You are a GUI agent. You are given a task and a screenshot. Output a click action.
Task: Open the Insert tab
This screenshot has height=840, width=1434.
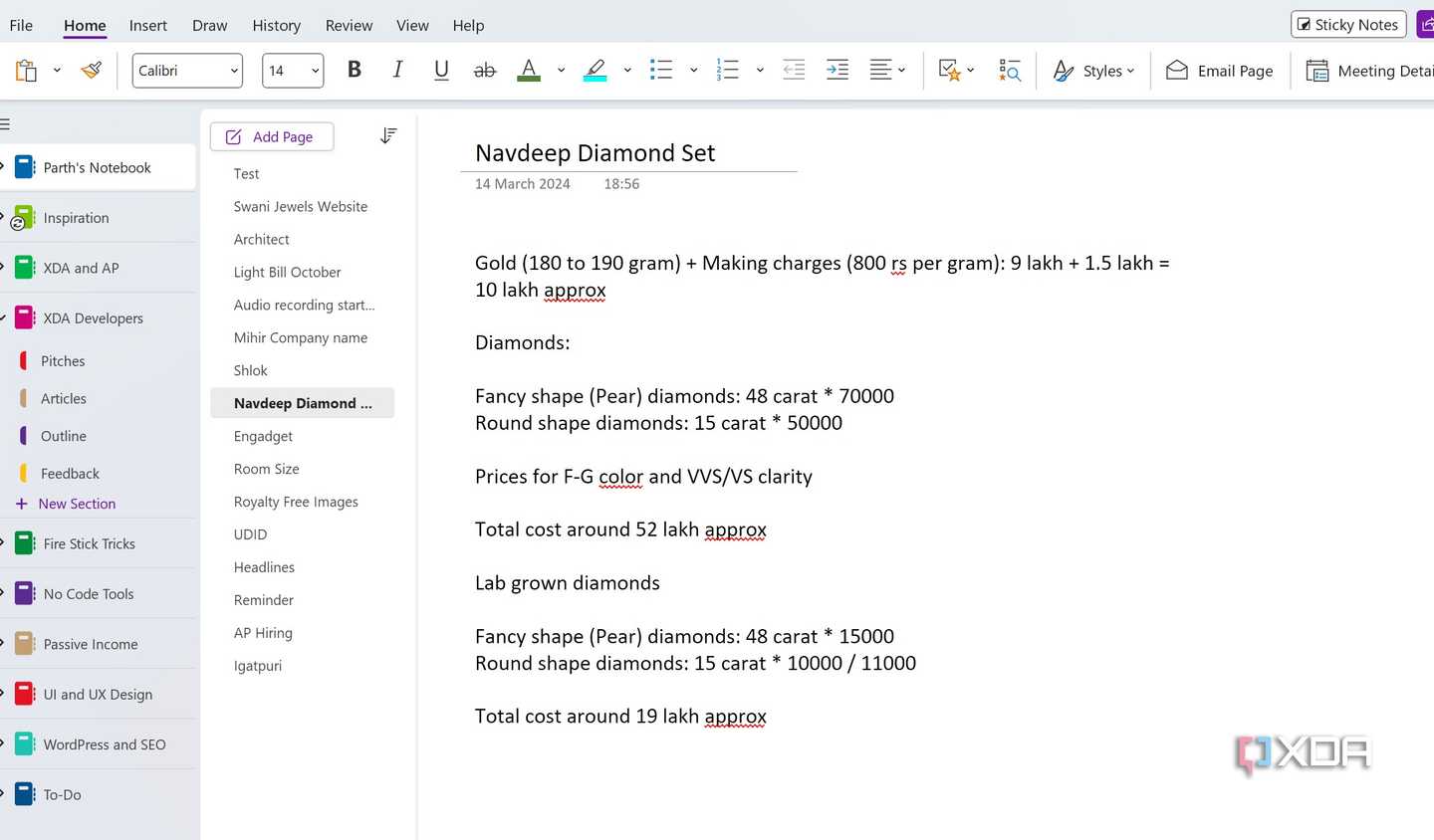(x=148, y=25)
